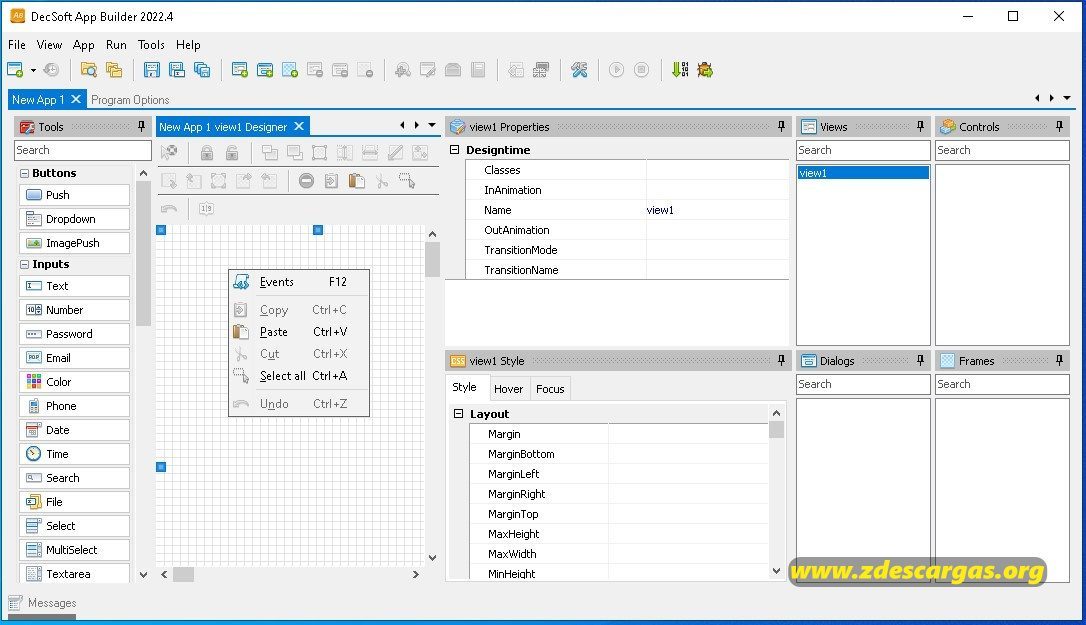Click the delete control minus circle icon

coord(306,181)
